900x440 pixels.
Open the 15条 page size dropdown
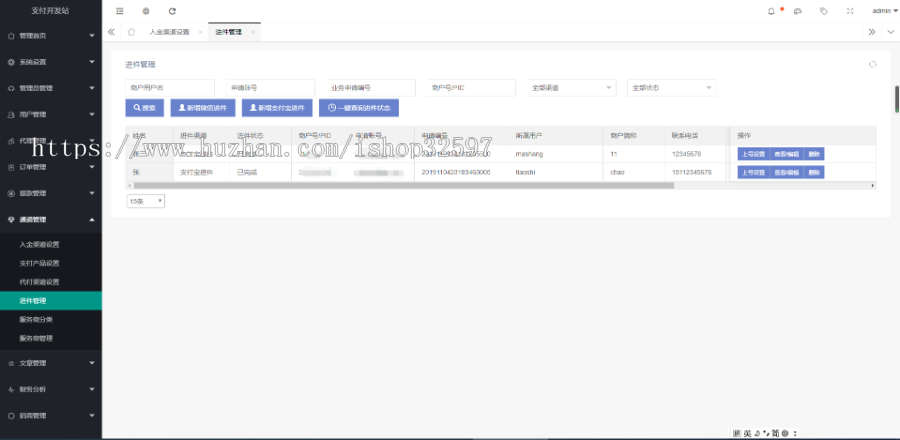tap(146, 201)
